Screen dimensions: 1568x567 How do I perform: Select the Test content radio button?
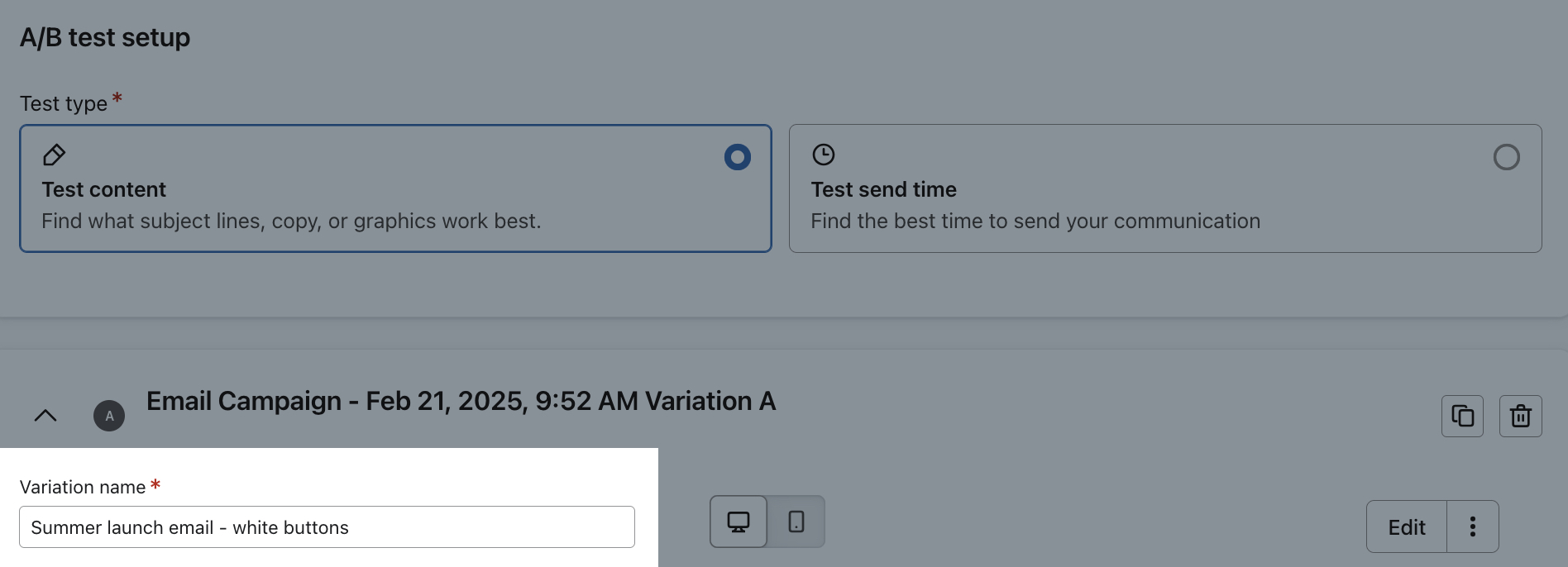(737, 156)
